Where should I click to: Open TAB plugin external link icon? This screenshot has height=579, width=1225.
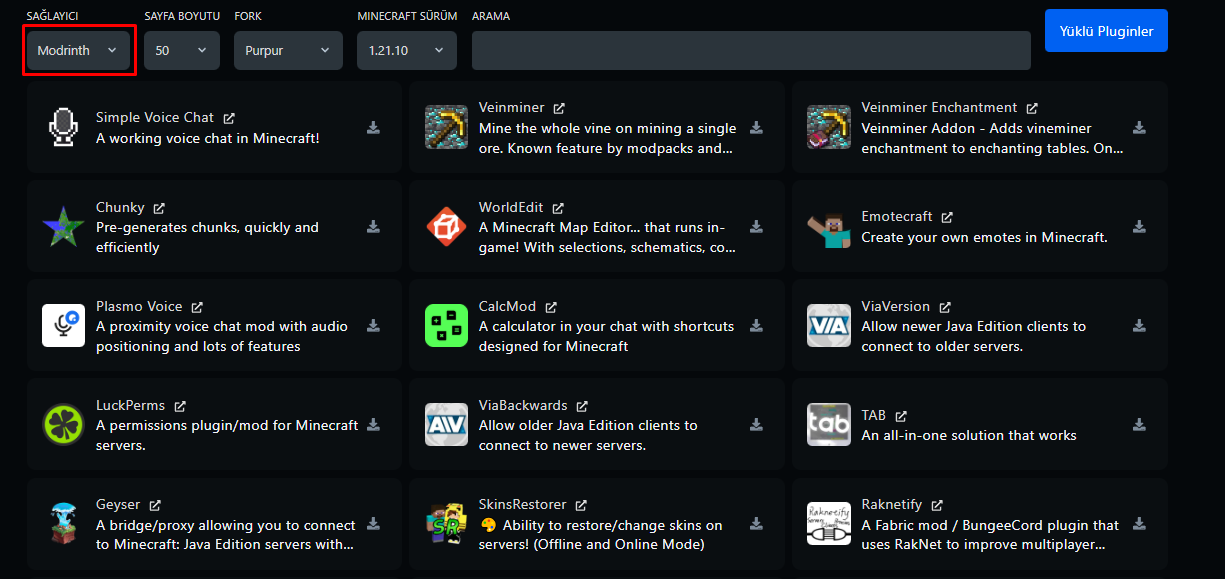pos(901,416)
